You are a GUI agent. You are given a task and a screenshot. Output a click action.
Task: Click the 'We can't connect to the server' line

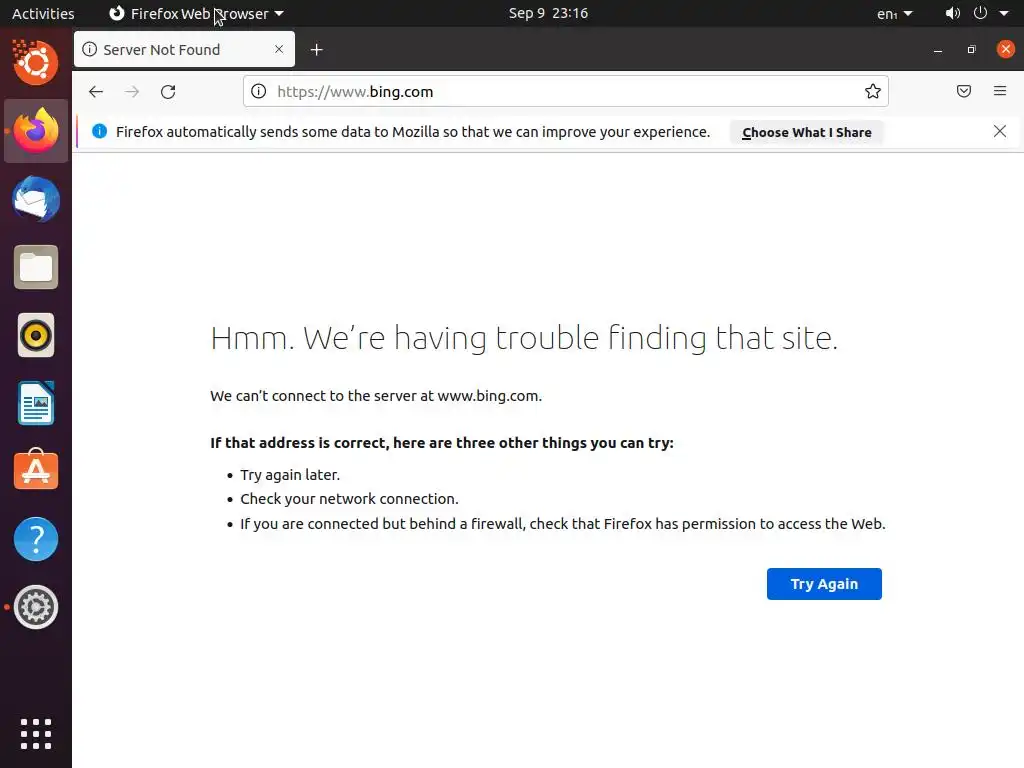[x=376, y=396]
